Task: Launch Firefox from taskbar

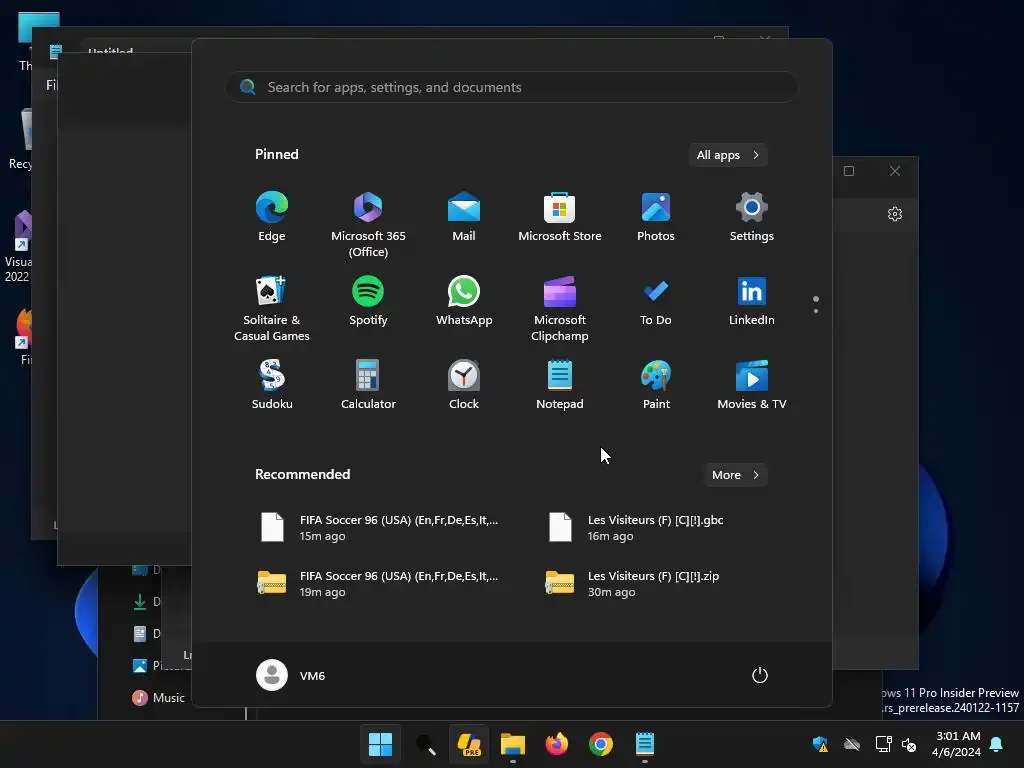Action: [556, 744]
